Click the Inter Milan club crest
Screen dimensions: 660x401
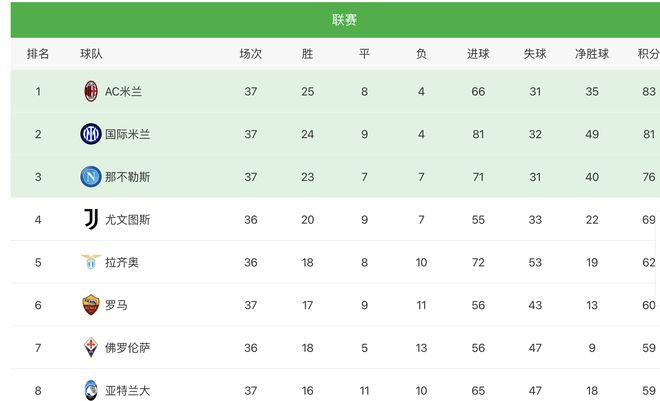[91, 134]
